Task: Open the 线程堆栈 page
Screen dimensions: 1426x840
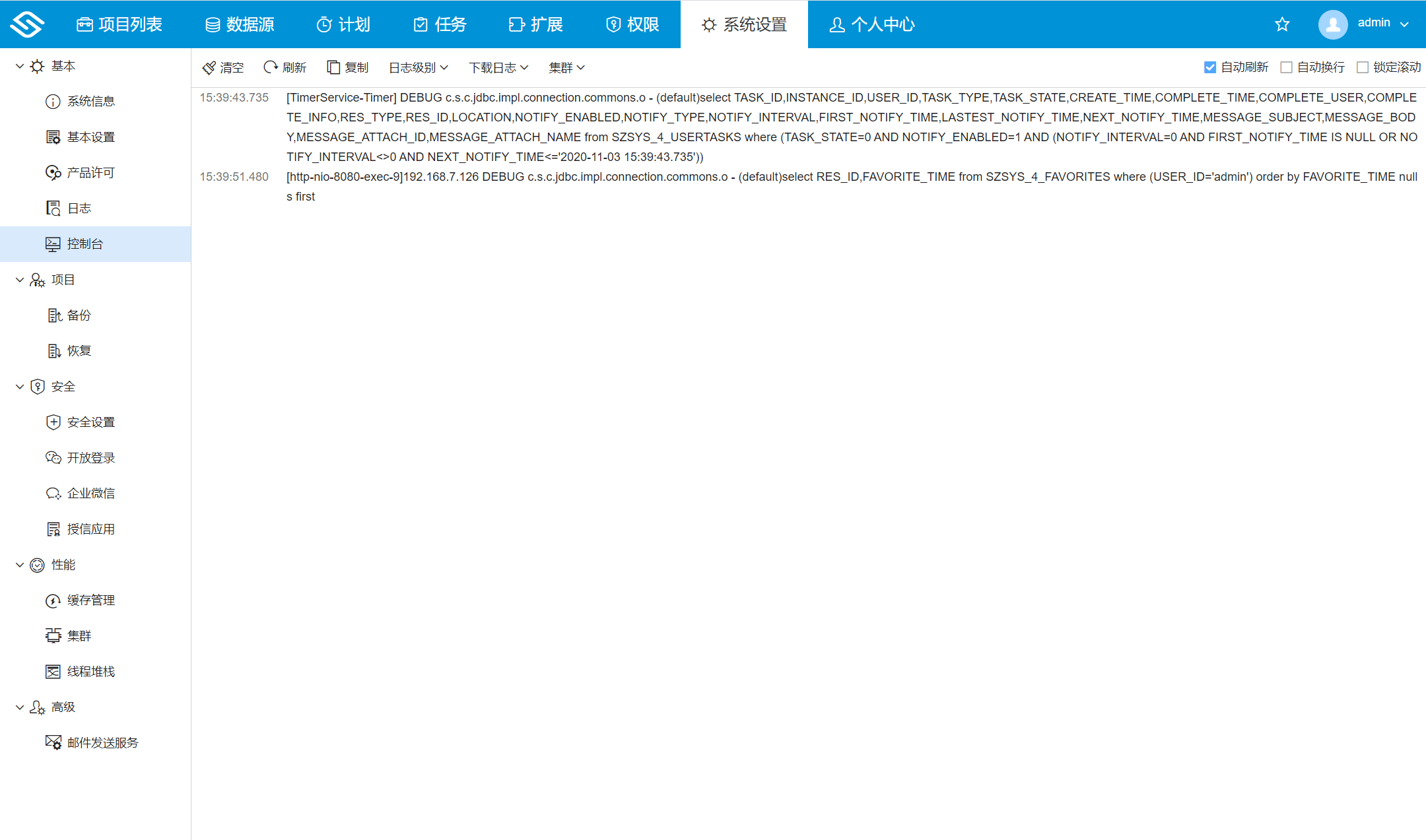Action: click(90, 672)
